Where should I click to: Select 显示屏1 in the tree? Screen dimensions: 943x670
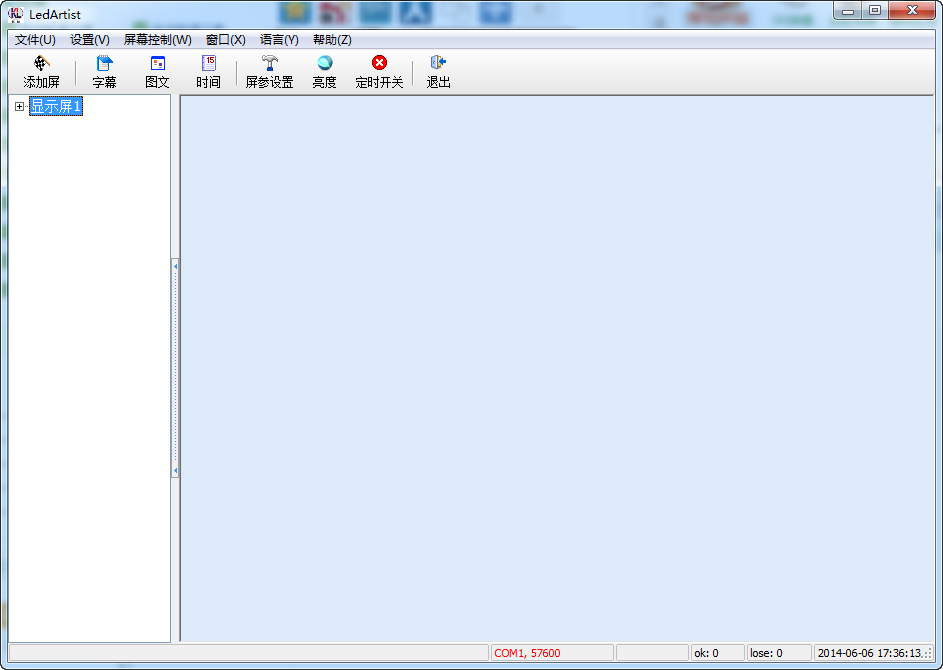click(x=56, y=106)
